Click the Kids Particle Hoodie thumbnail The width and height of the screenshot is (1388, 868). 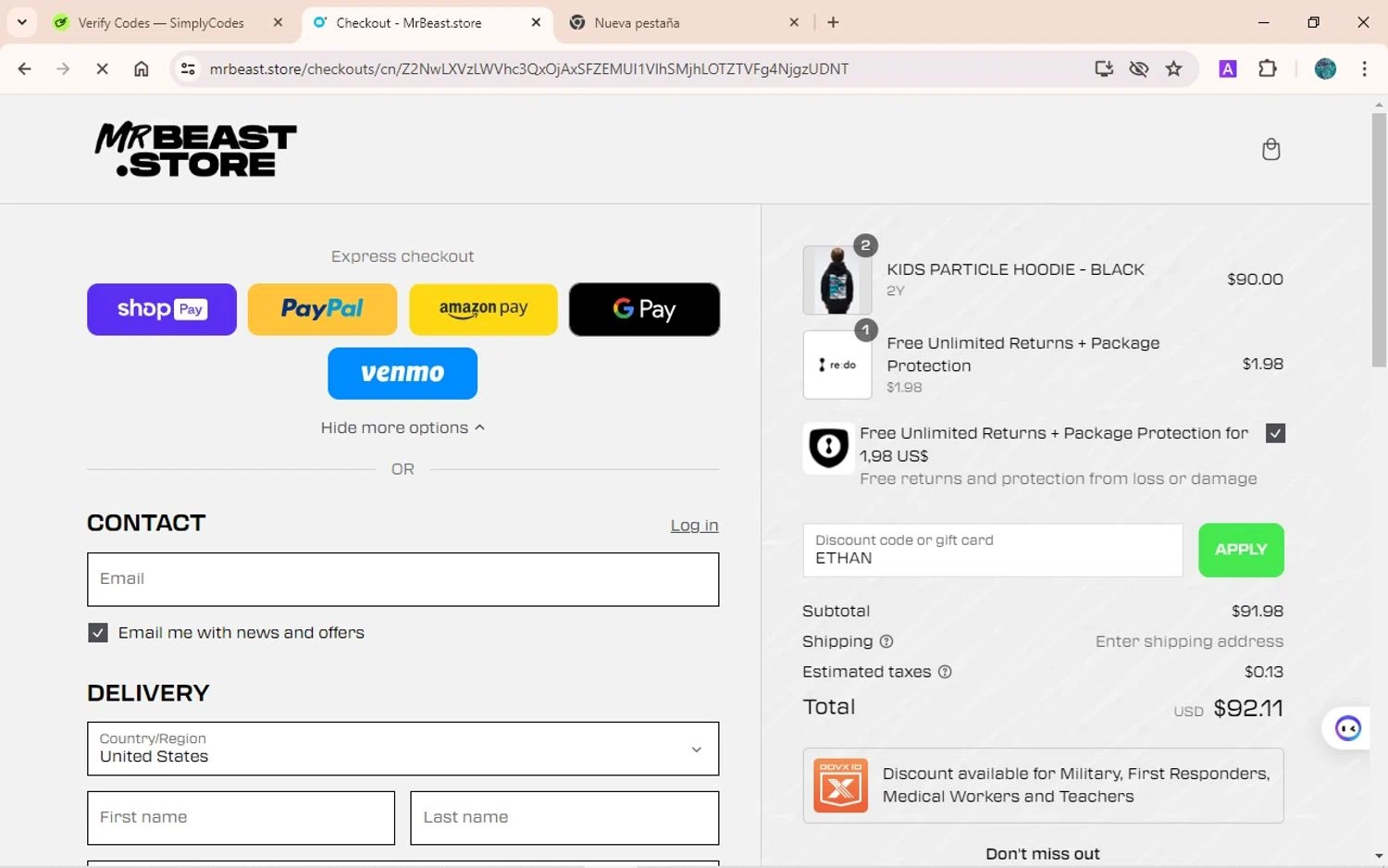pos(837,279)
